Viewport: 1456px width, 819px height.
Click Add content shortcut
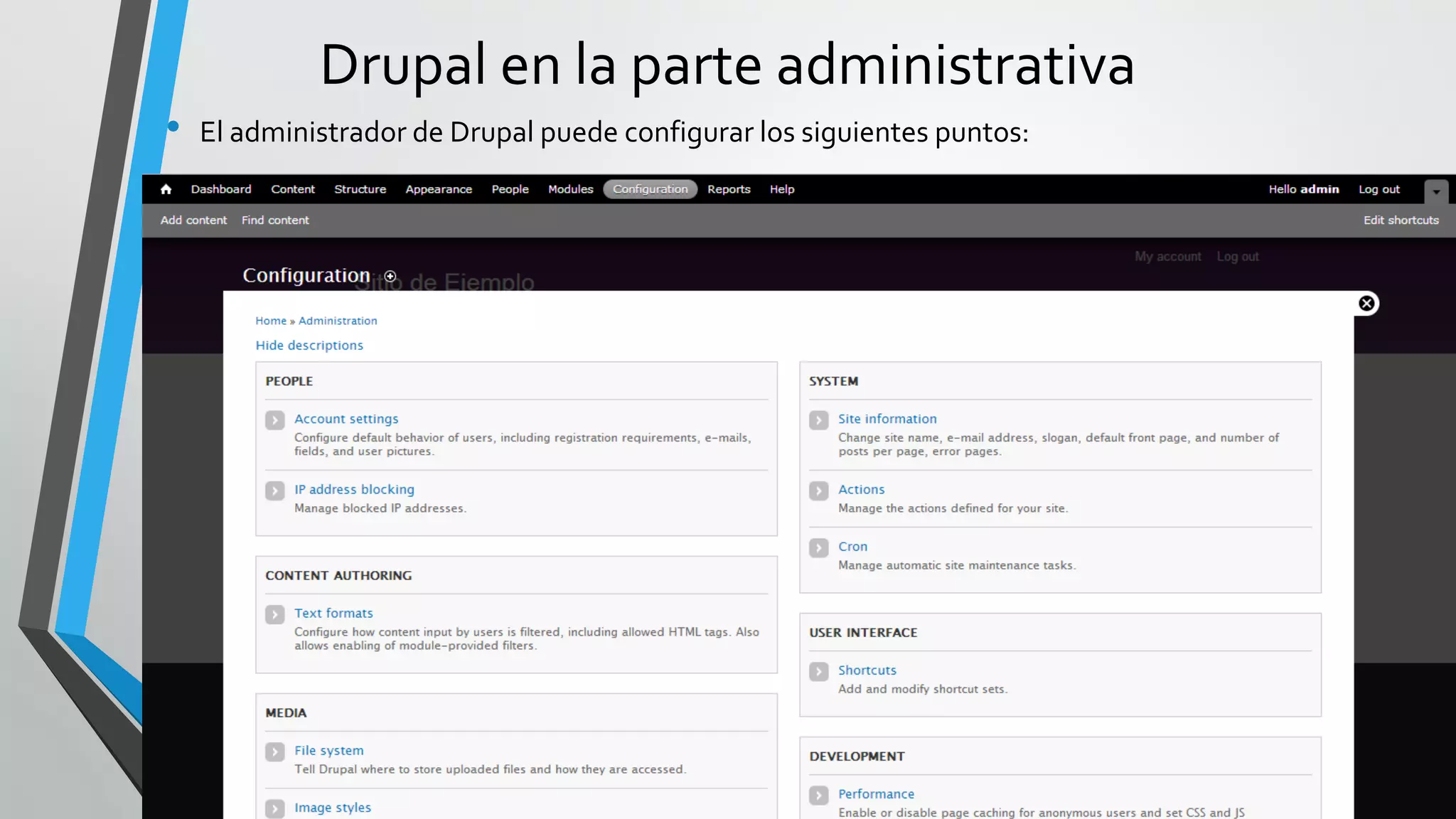pos(193,220)
